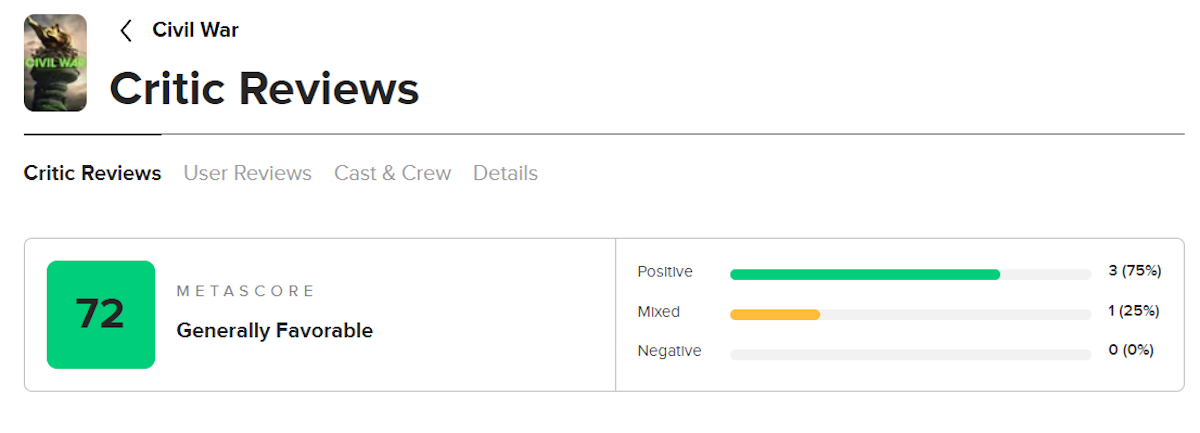Click the green 72 Metascore badge
Viewport: 1200px width, 433px height.
coord(101,314)
